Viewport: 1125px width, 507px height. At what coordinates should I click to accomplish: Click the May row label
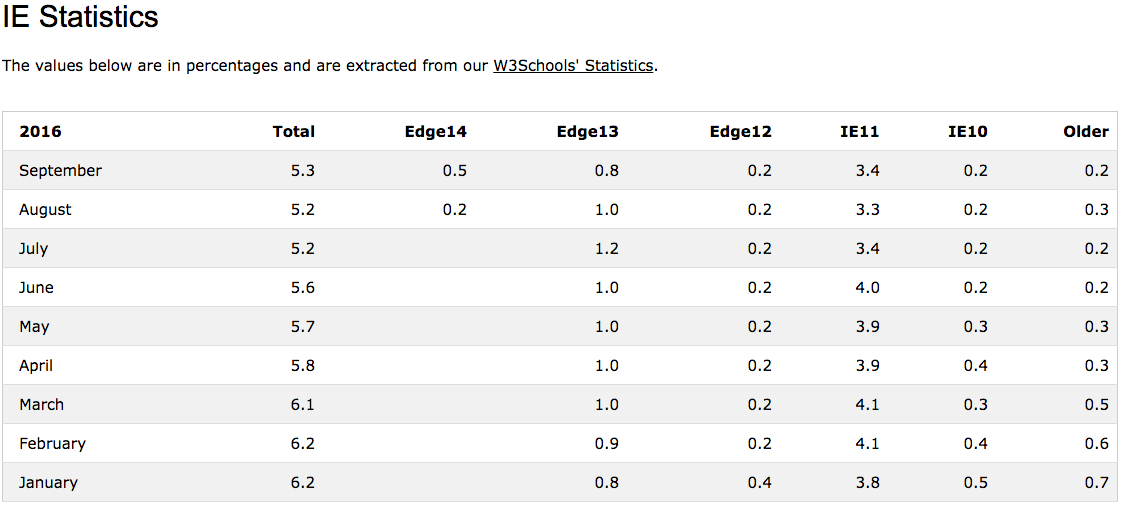pos(34,327)
